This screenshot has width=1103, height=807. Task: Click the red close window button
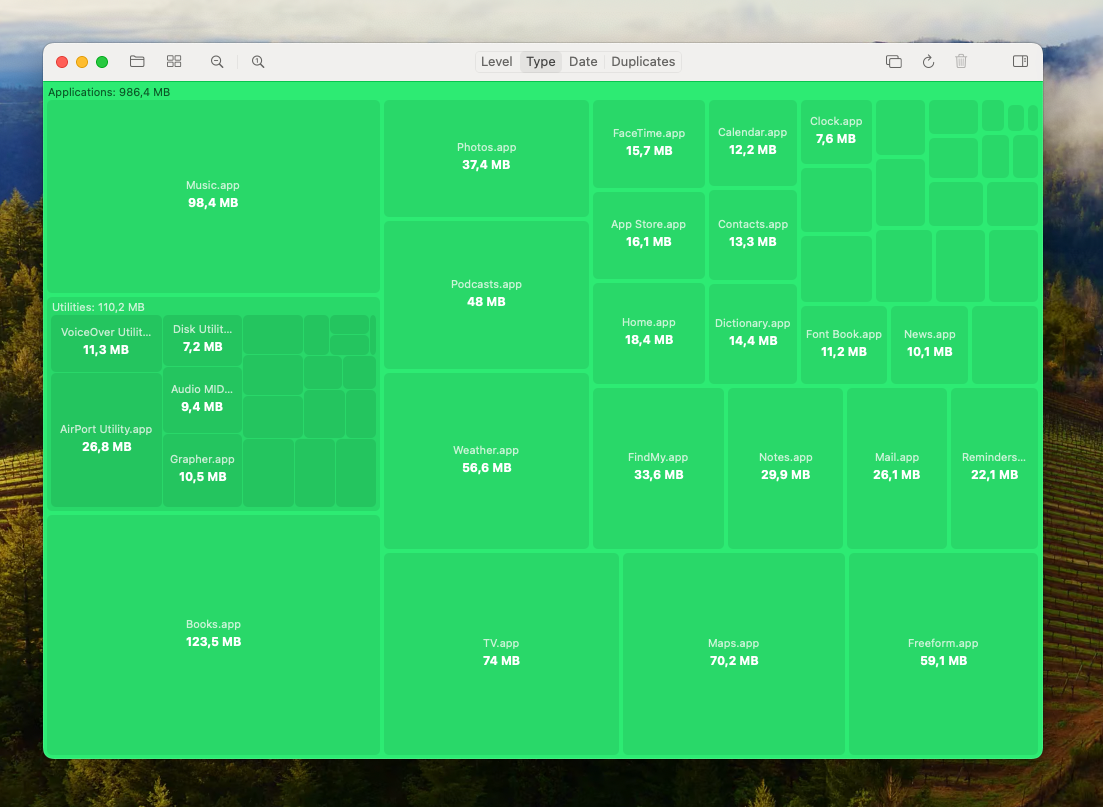pos(62,62)
